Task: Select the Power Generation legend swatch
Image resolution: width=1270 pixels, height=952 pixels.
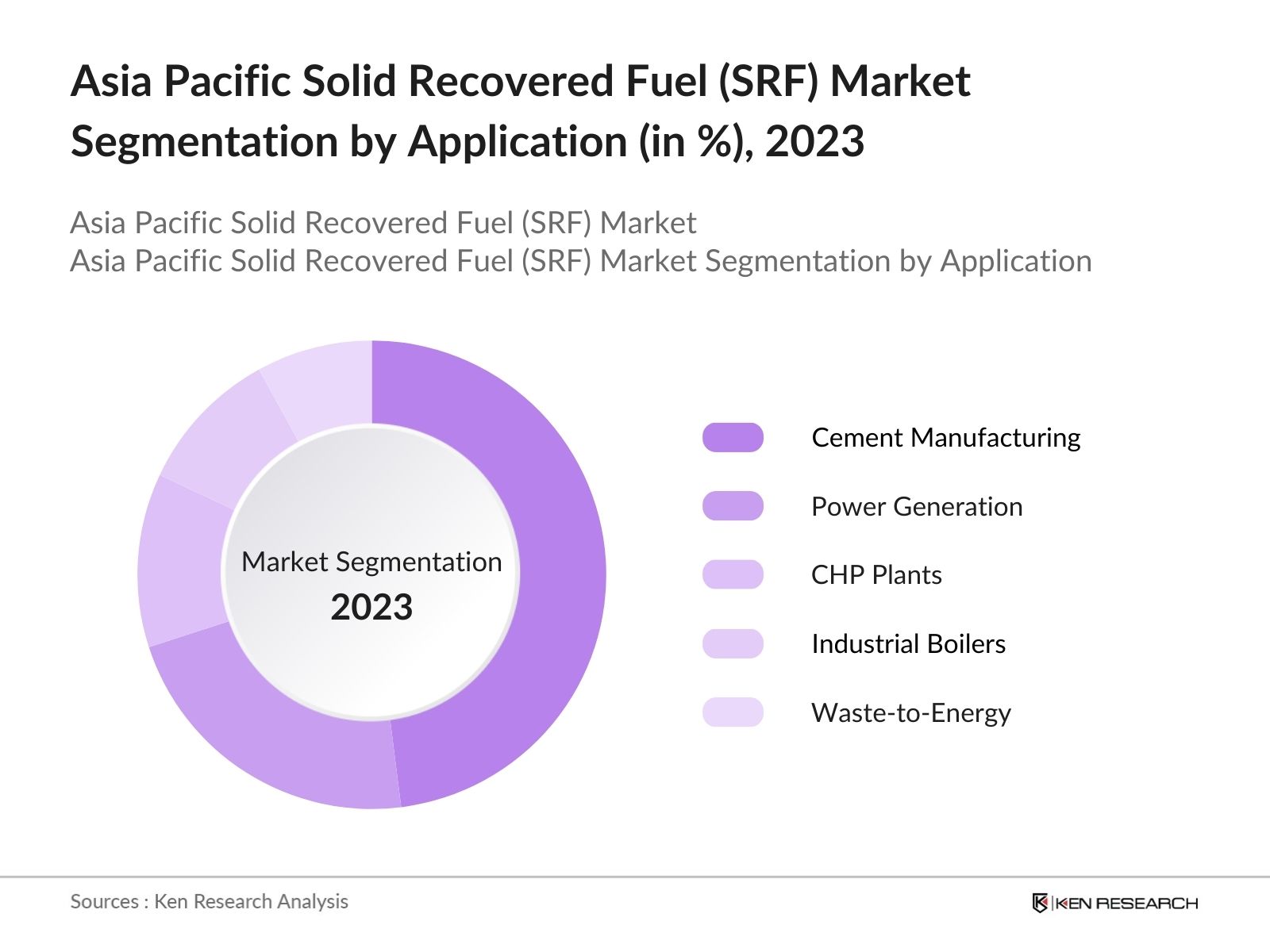Action: 732,506
